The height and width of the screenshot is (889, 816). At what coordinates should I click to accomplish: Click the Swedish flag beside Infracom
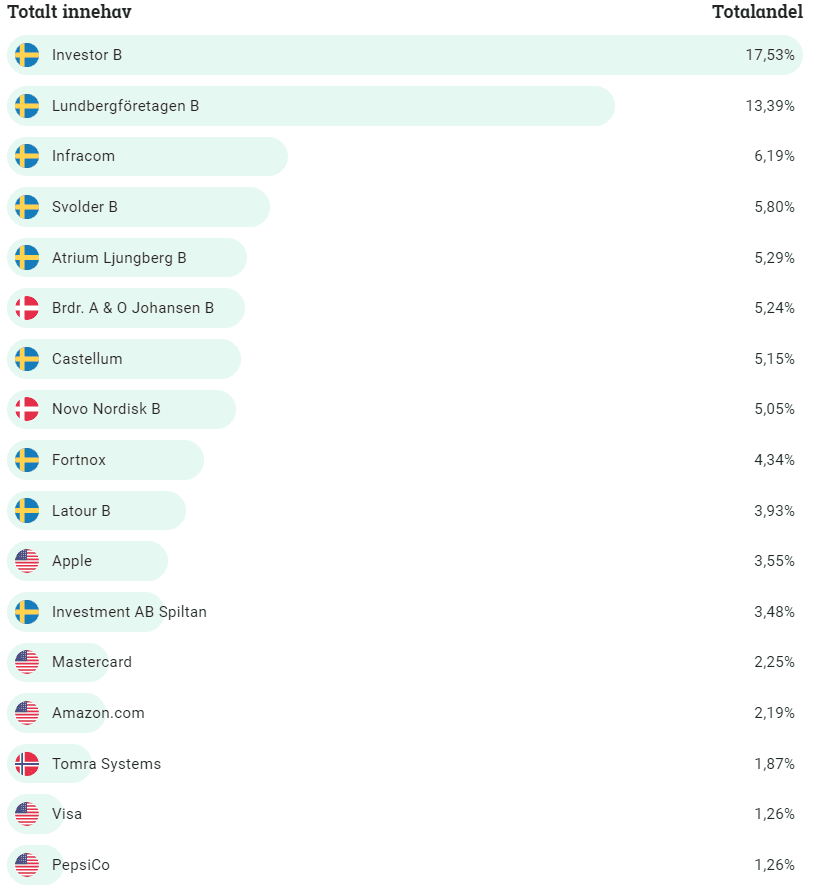(x=27, y=156)
